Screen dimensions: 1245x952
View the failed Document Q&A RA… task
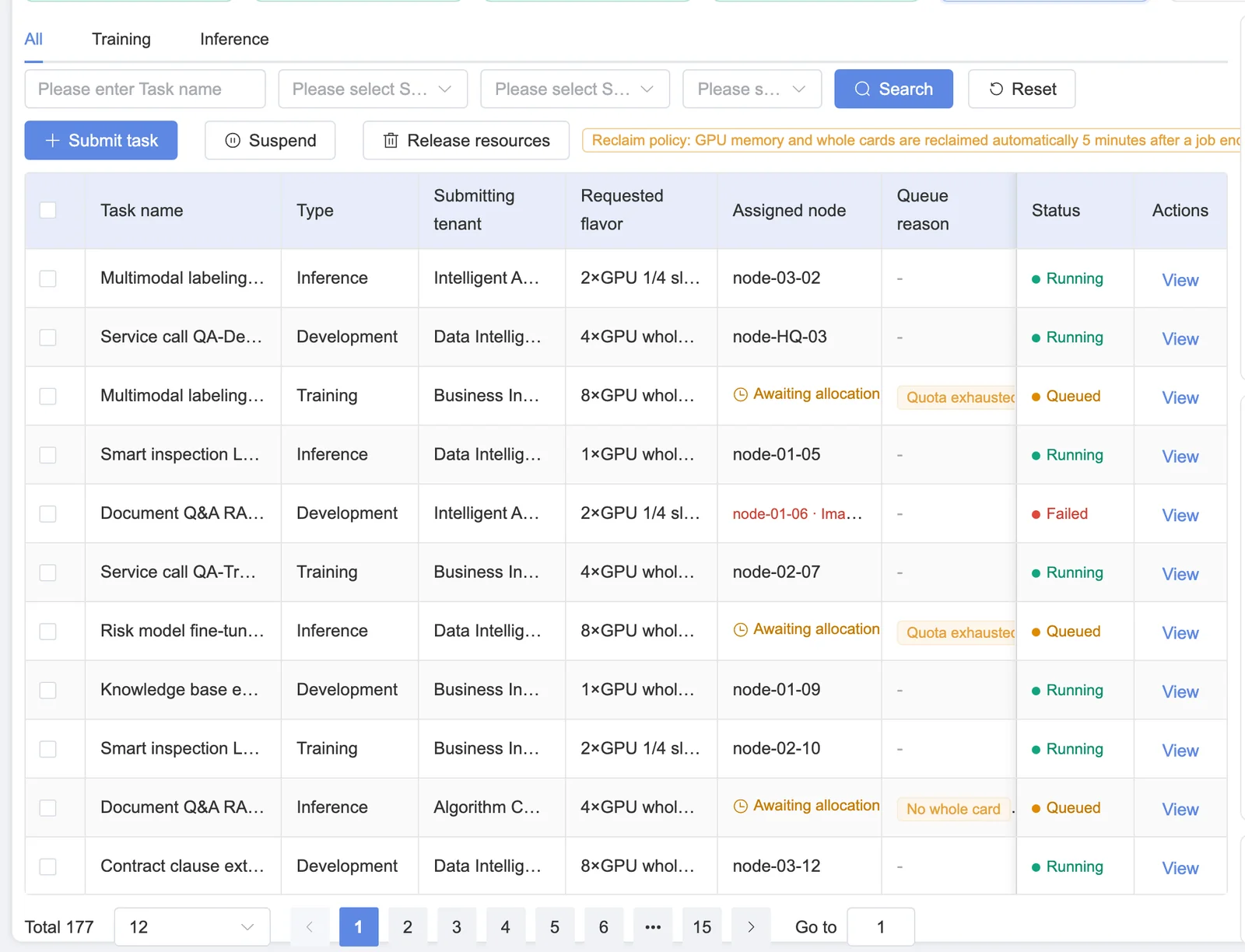tap(1180, 516)
